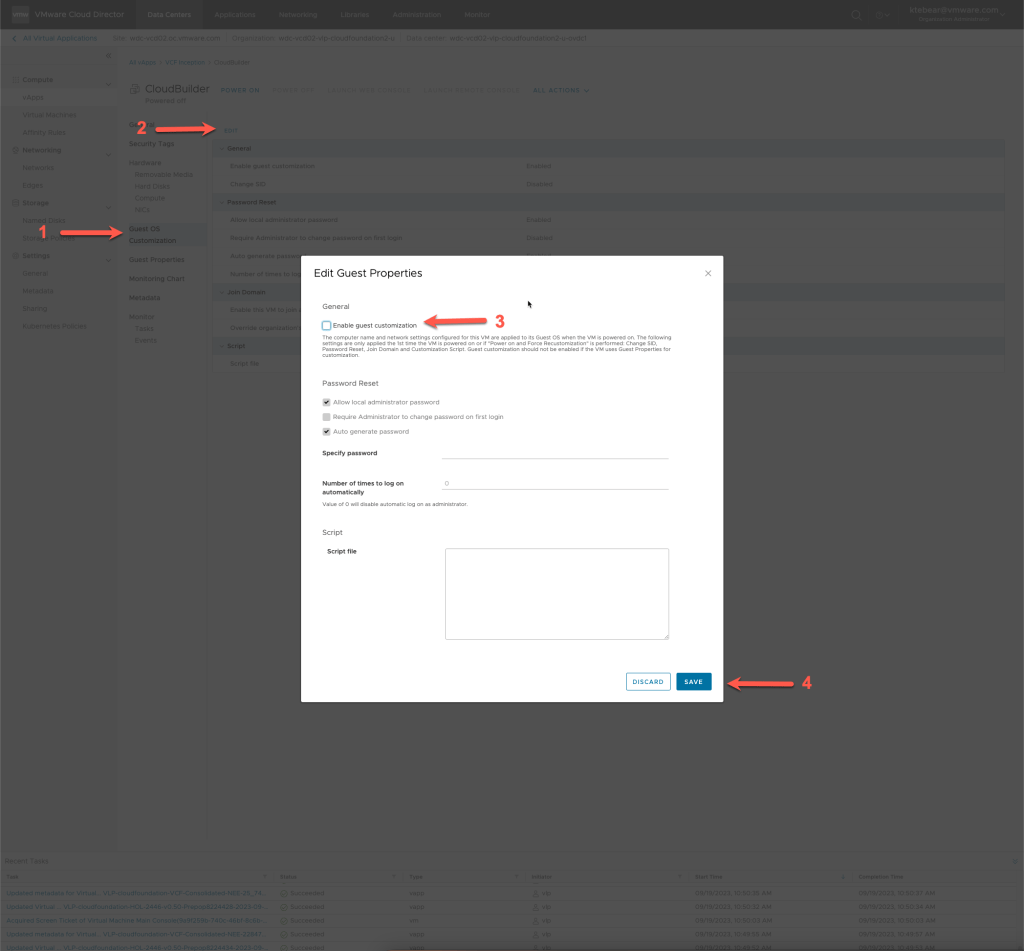Open Affinity Rules in left navigation
The width and height of the screenshot is (1024, 951).
click(x=44, y=133)
